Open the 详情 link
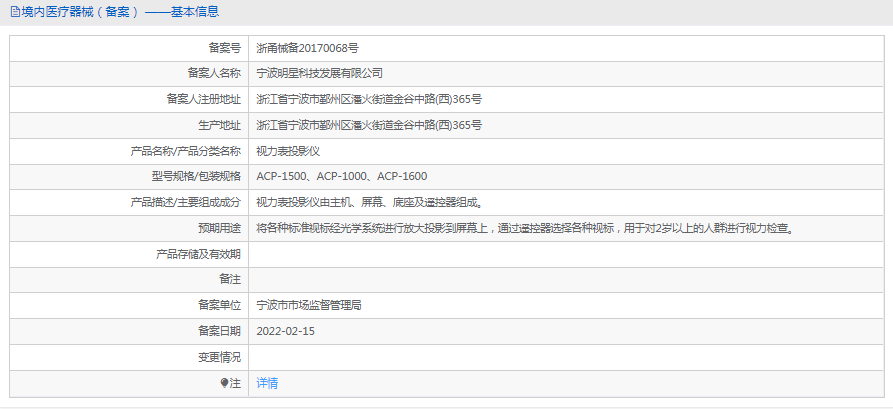The height and width of the screenshot is (409, 893). point(267,383)
